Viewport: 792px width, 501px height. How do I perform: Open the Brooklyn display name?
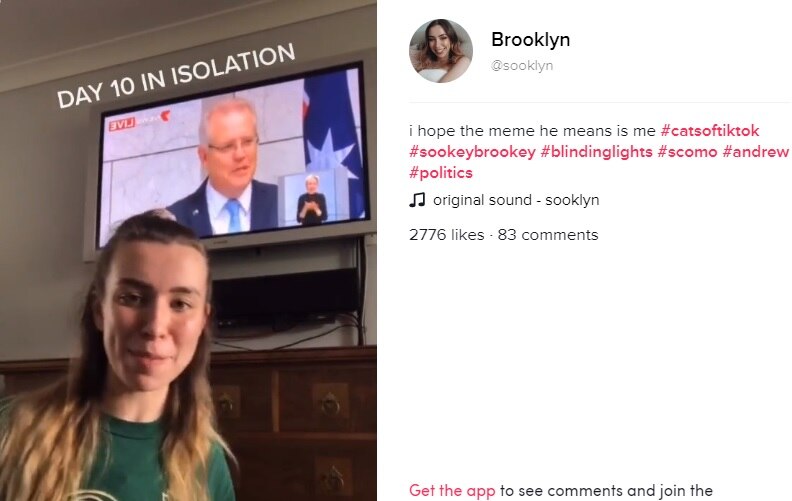point(530,40)
